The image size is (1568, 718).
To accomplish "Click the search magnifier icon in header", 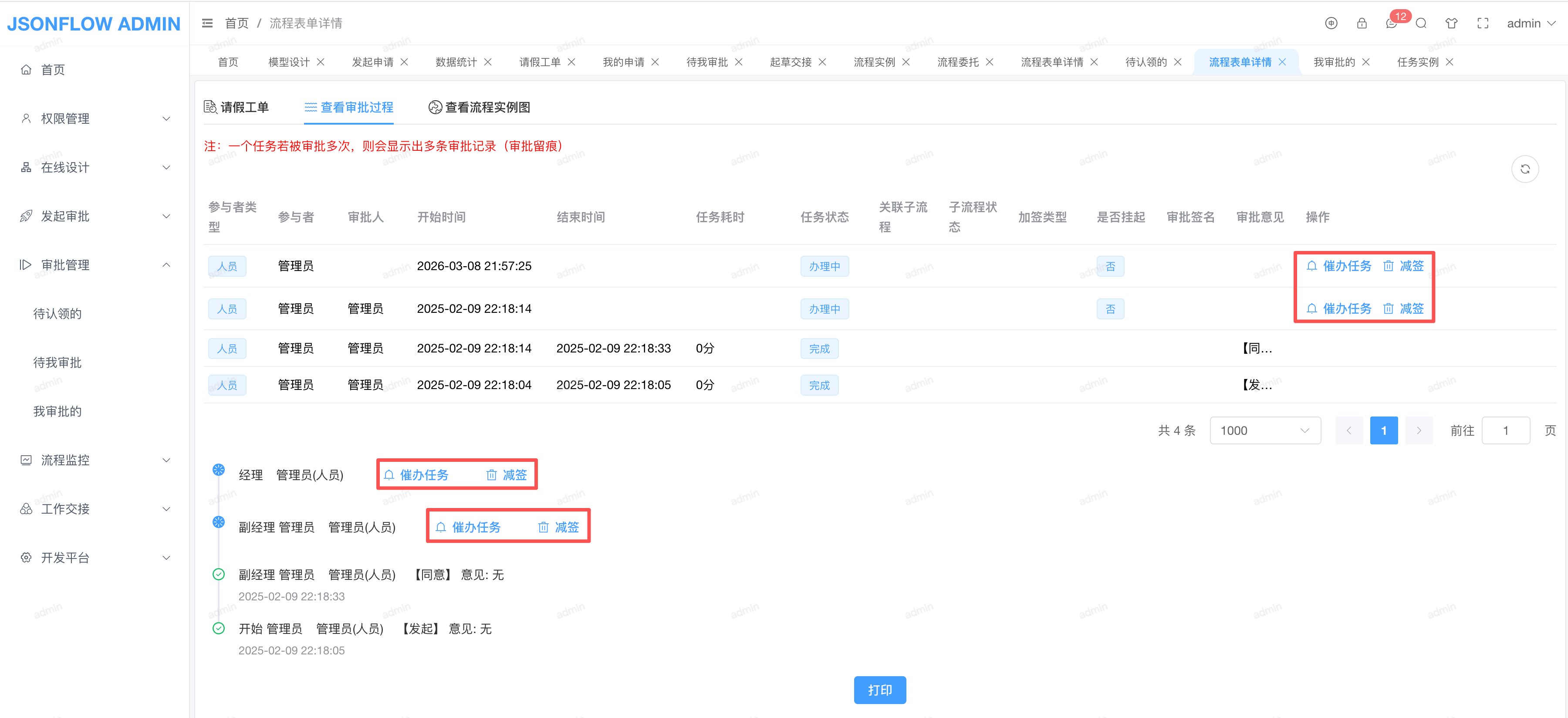I will point(1421,23).
